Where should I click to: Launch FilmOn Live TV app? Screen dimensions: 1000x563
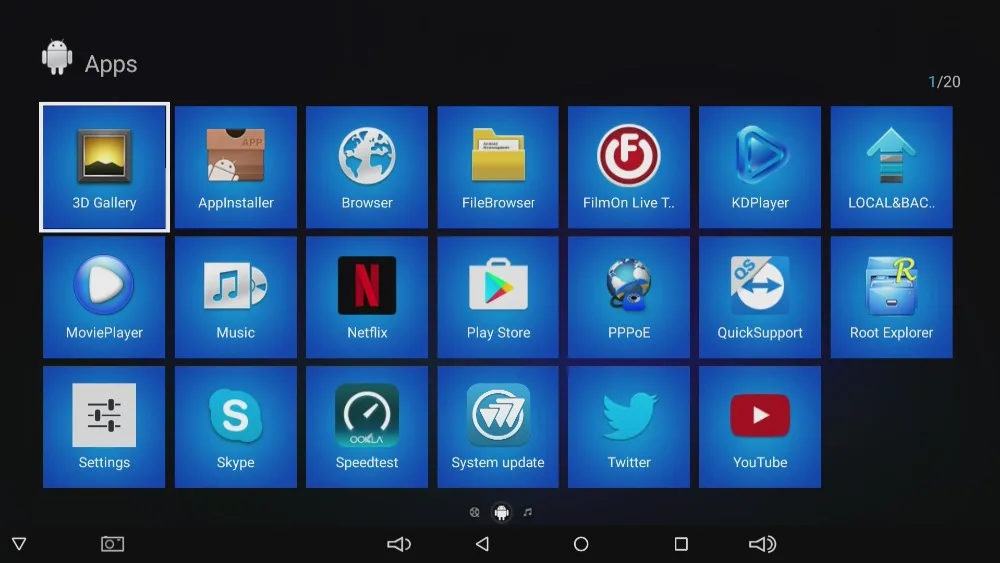tap(629, 167)
